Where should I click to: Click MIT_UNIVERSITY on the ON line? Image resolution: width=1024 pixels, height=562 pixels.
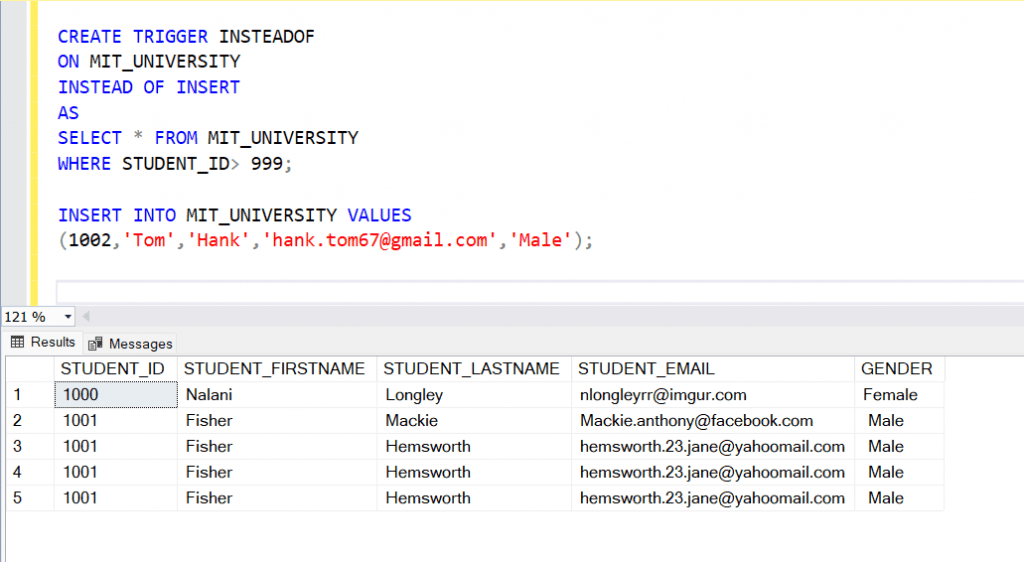[165, 62]
